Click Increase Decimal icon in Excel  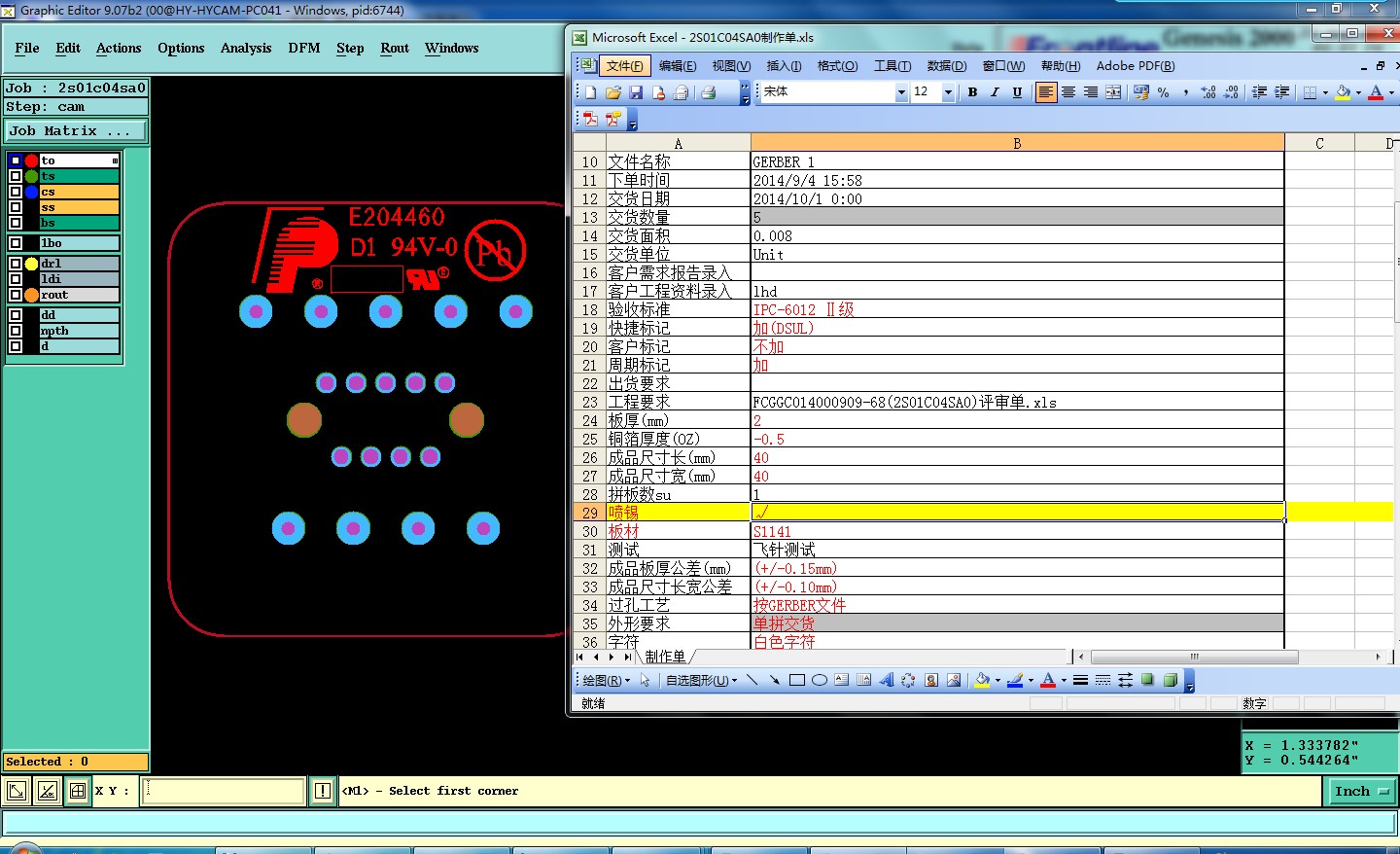(1208, 92)
